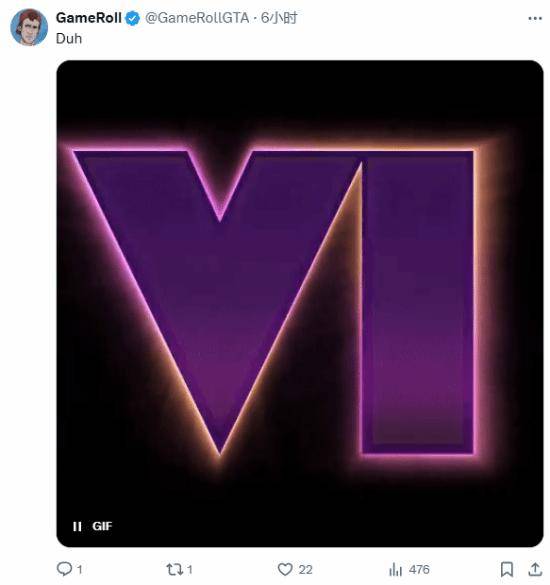The width and height of the screenshot is (550, 585).
Task: Open the view analytics bar chart icon
Action: (x=396, y=569)
